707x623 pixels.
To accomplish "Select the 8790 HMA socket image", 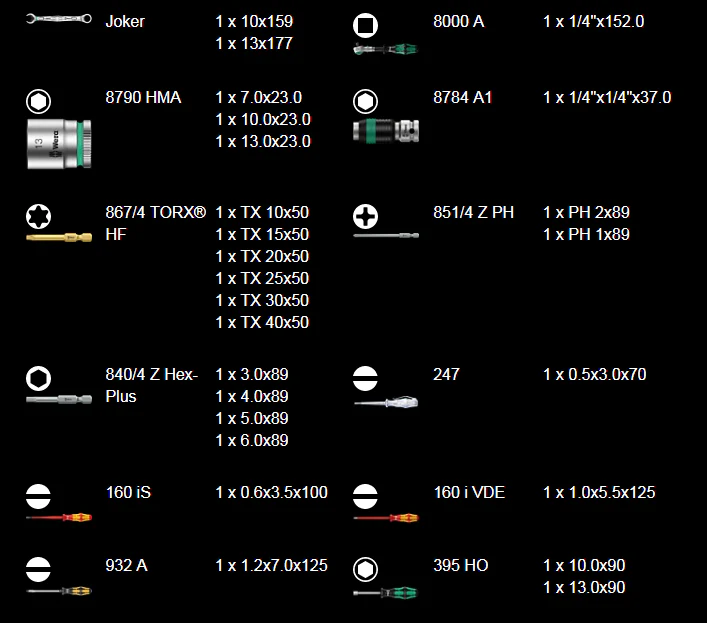I will pyautogui.click(x=59, y=144).
